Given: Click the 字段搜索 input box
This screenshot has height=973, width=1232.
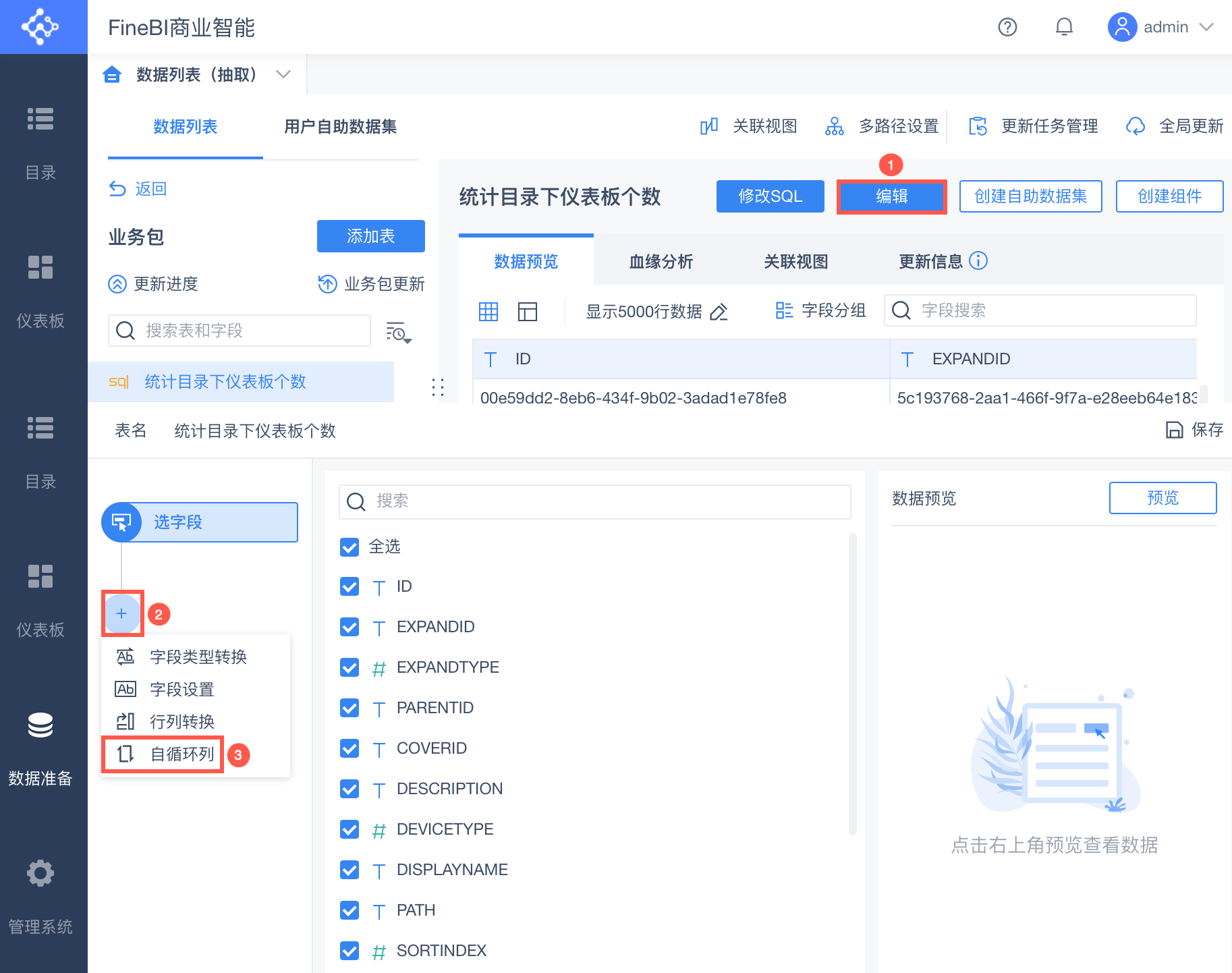Looking at the screenshot, I should click(1040, 310).
